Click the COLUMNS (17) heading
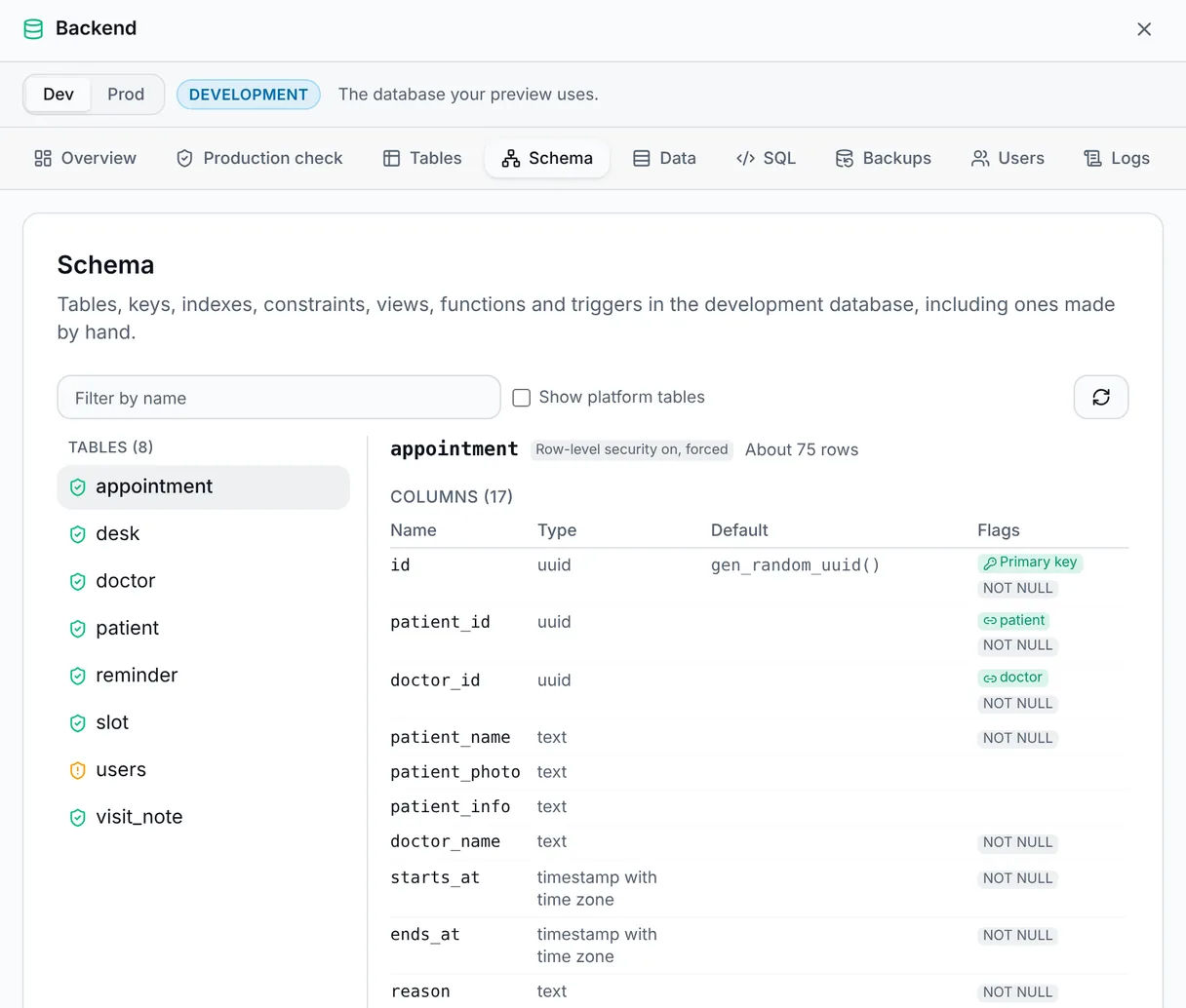 (452, 497)
